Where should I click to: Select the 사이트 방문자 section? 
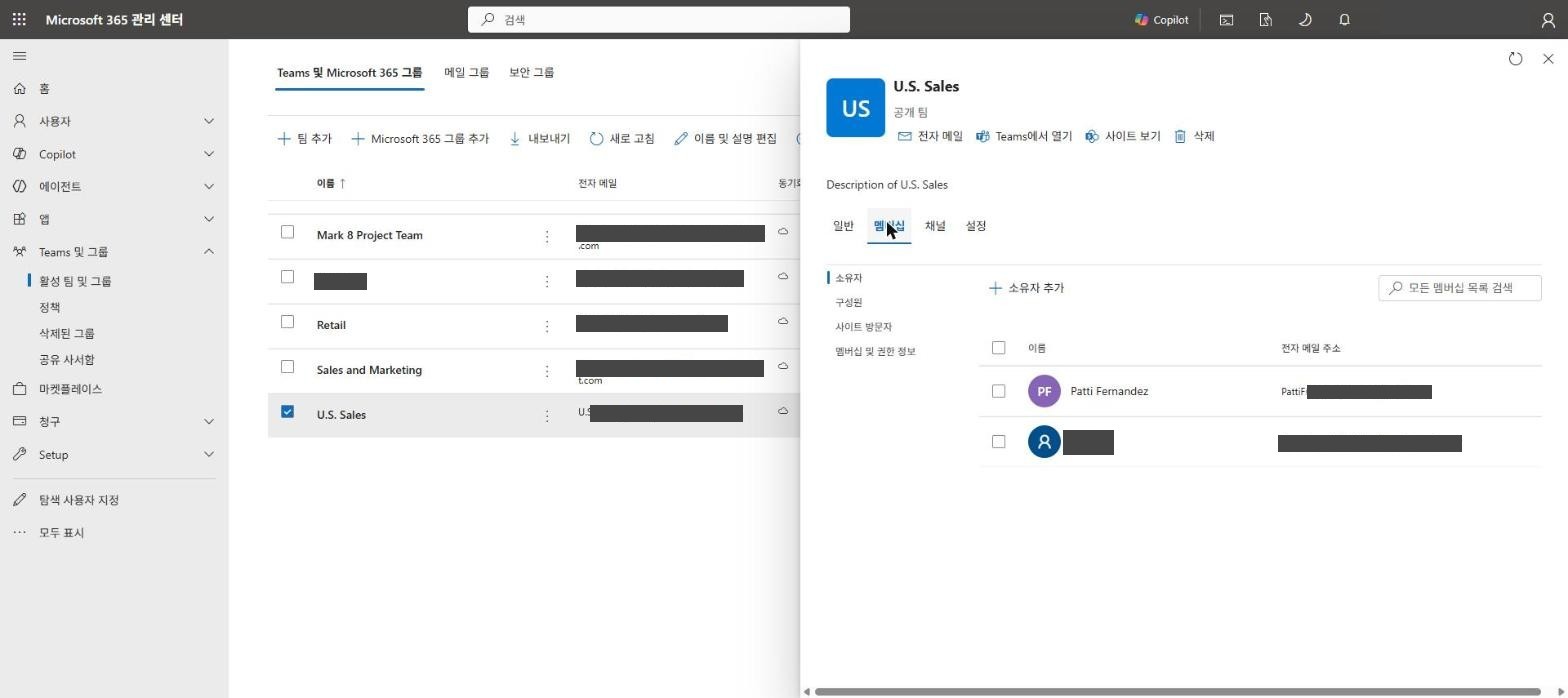(x=863, y=327)
